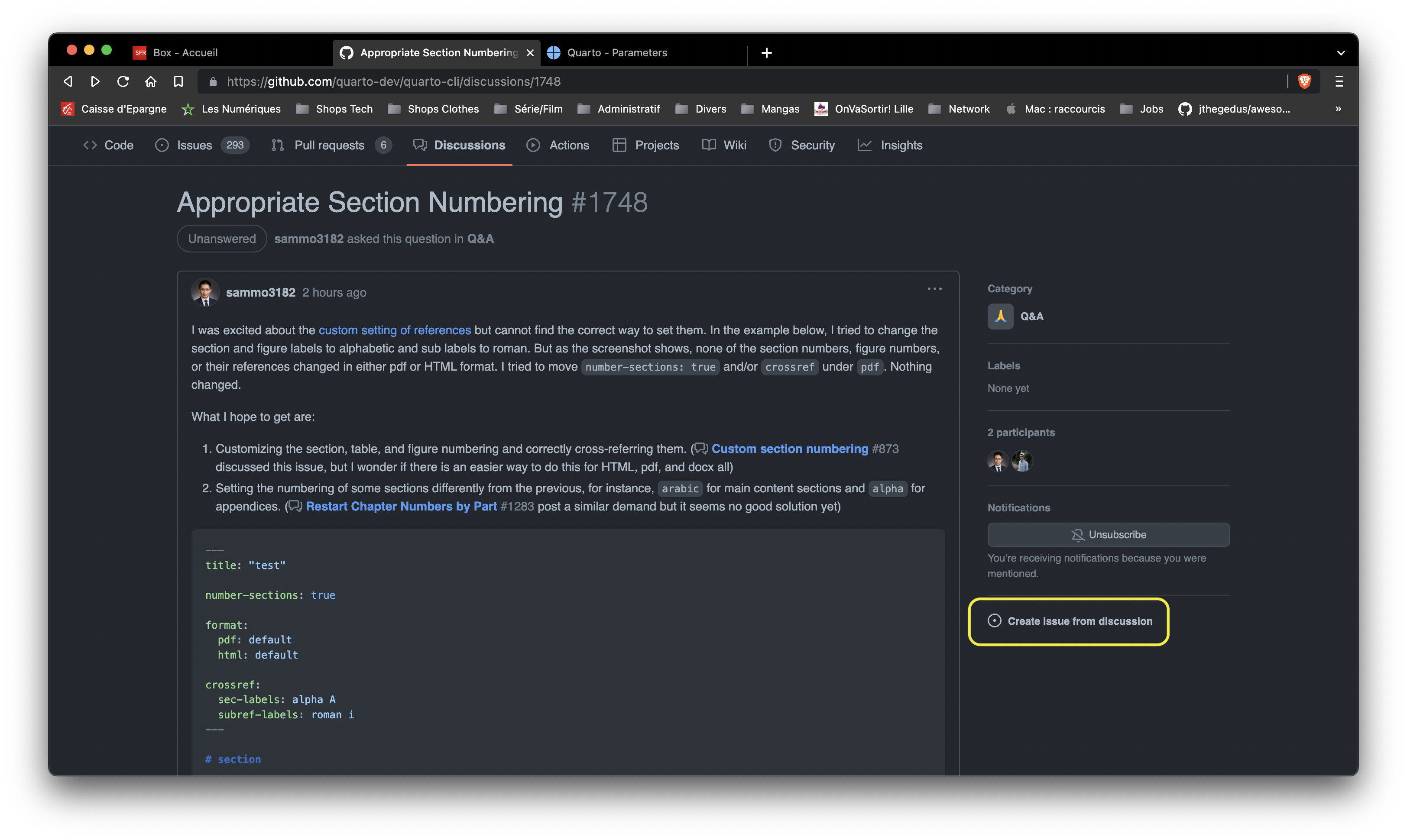Click the 2 hours ago timestamp

[x=334, y=293]
